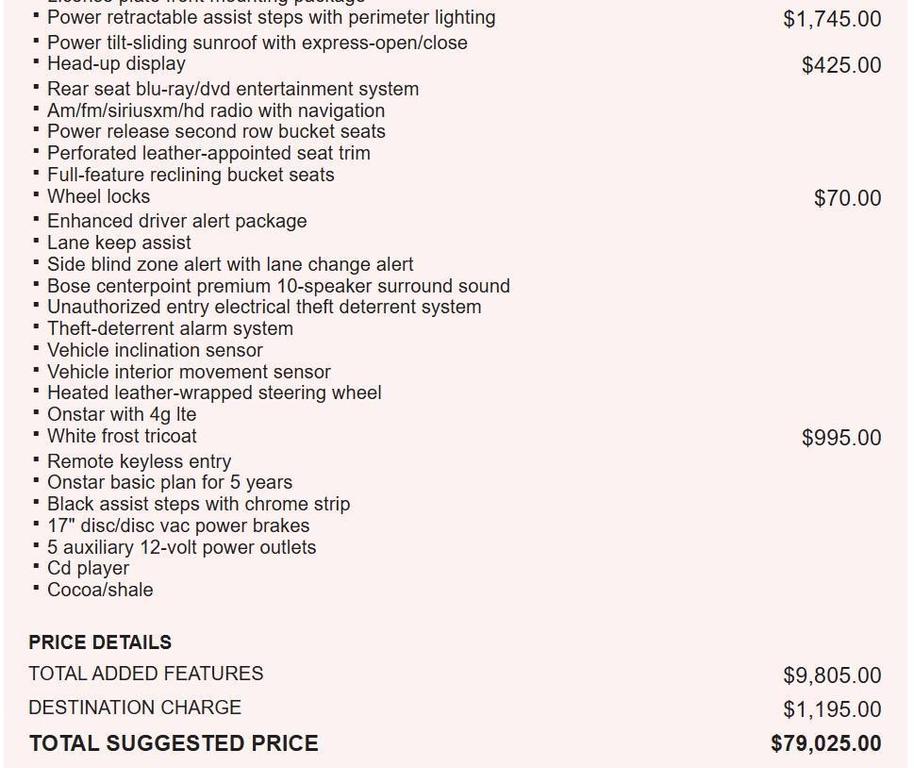Click the $70.00 wheel locks price
The width and height of the screenshot is (914, 768).
tap(848, 198)
